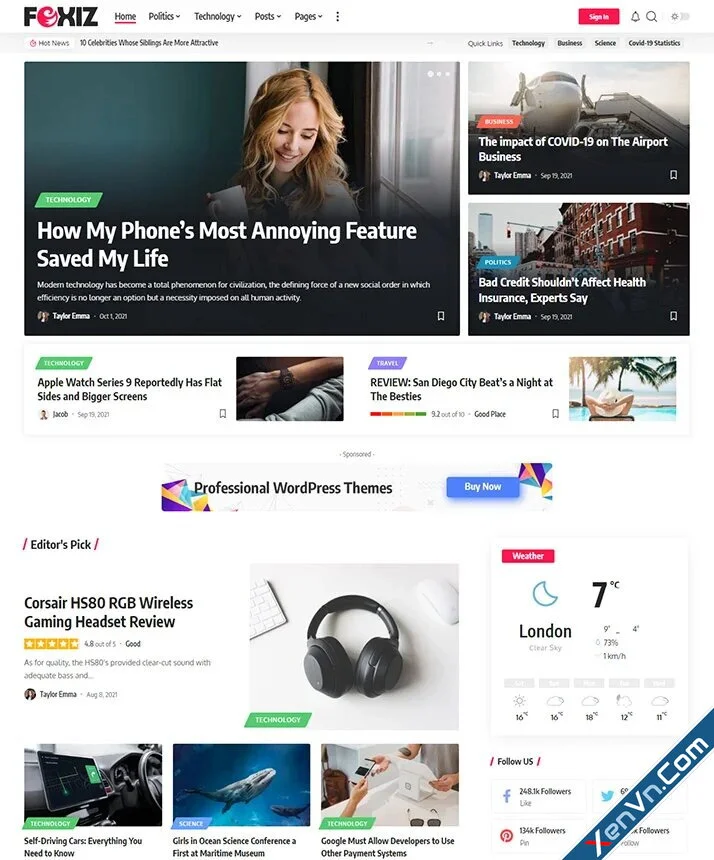Bookmark the Bad Credit health insurance article
Screen dimensions: 714x860
point(673,316)
